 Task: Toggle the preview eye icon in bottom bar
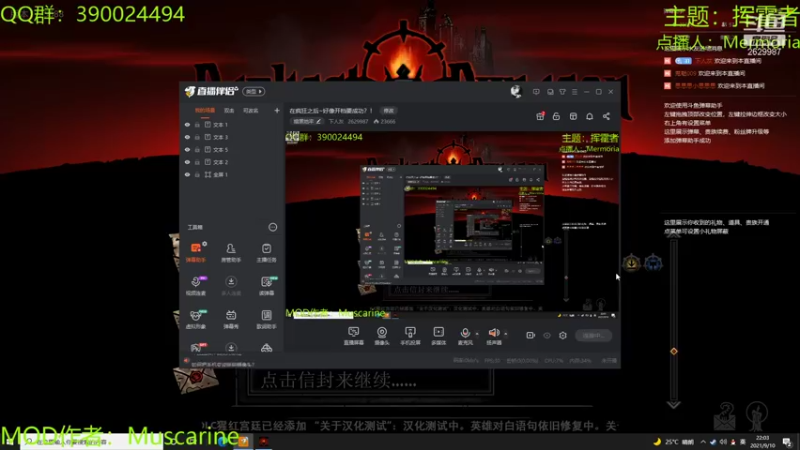point(547,335)
